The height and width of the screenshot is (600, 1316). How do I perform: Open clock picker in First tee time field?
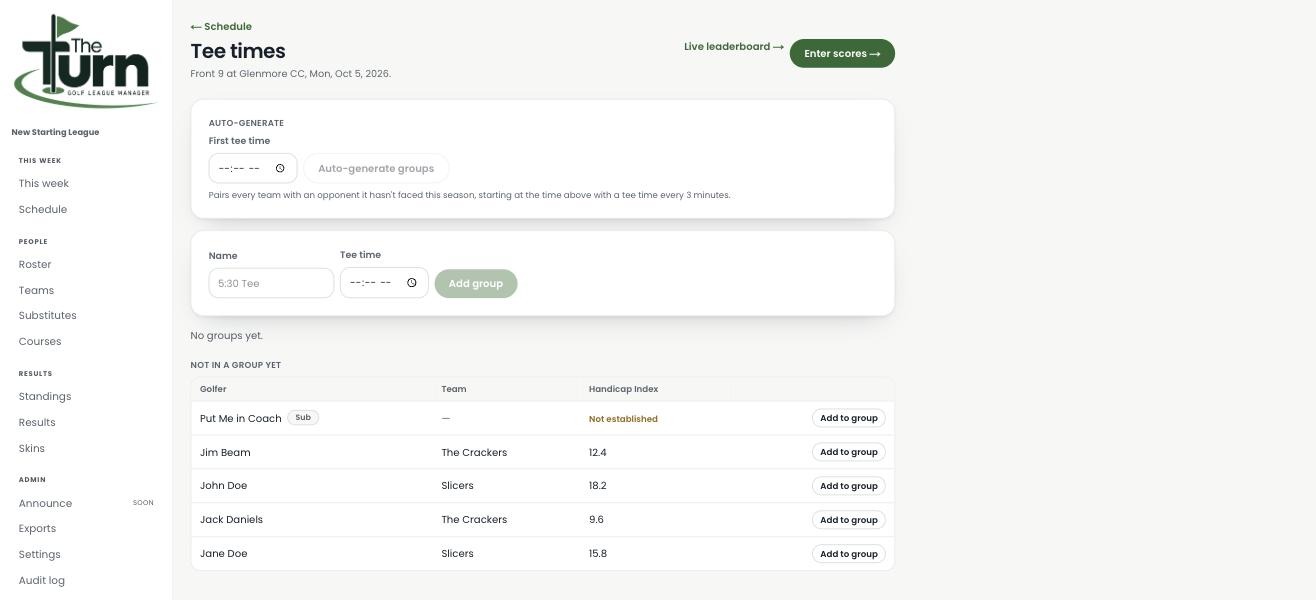(x=280, y=168)
